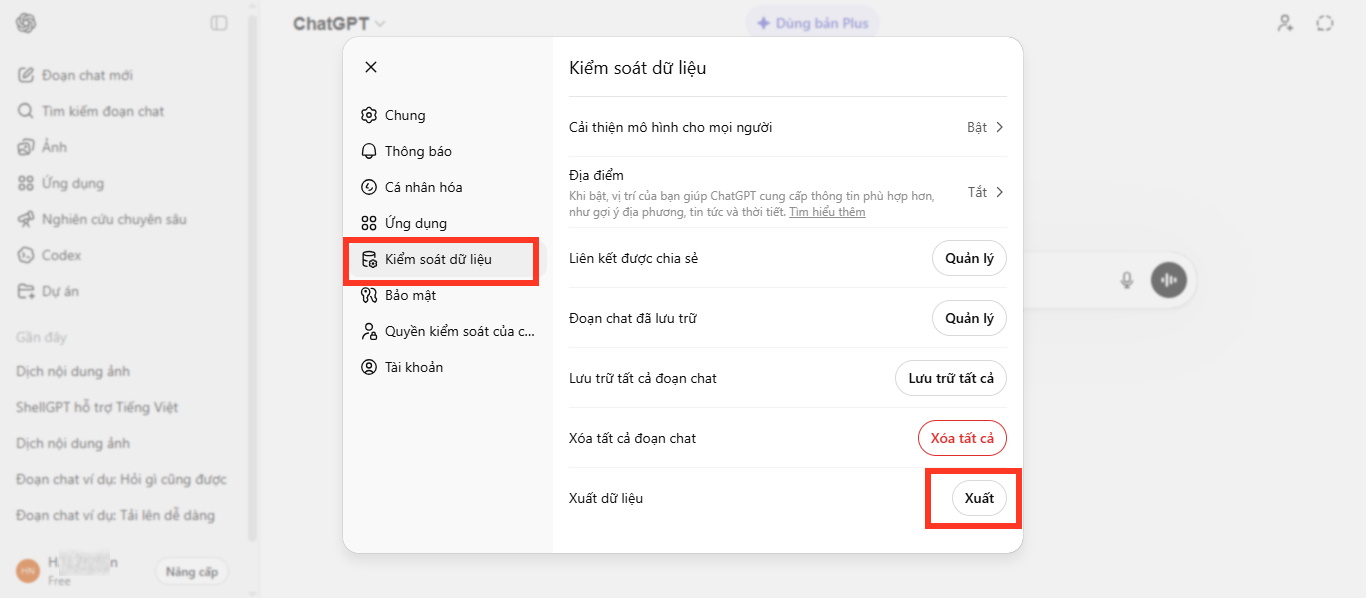The height and width of the screenshot is (598, 1366).
Task: Close the settings dialog with the X icon
Action: [x=371, y=67]
